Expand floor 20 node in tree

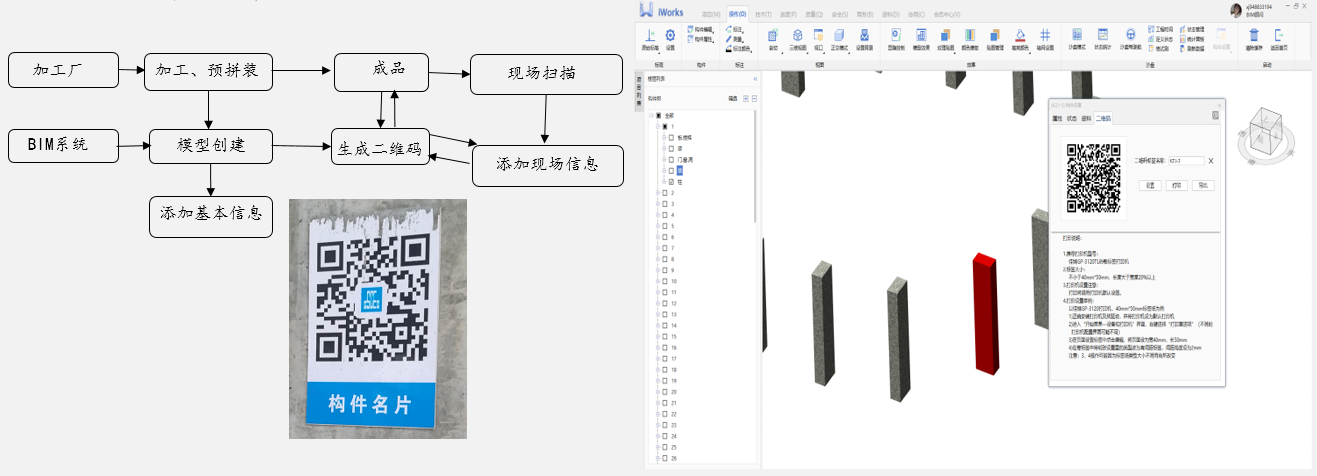tap(658, 391)
